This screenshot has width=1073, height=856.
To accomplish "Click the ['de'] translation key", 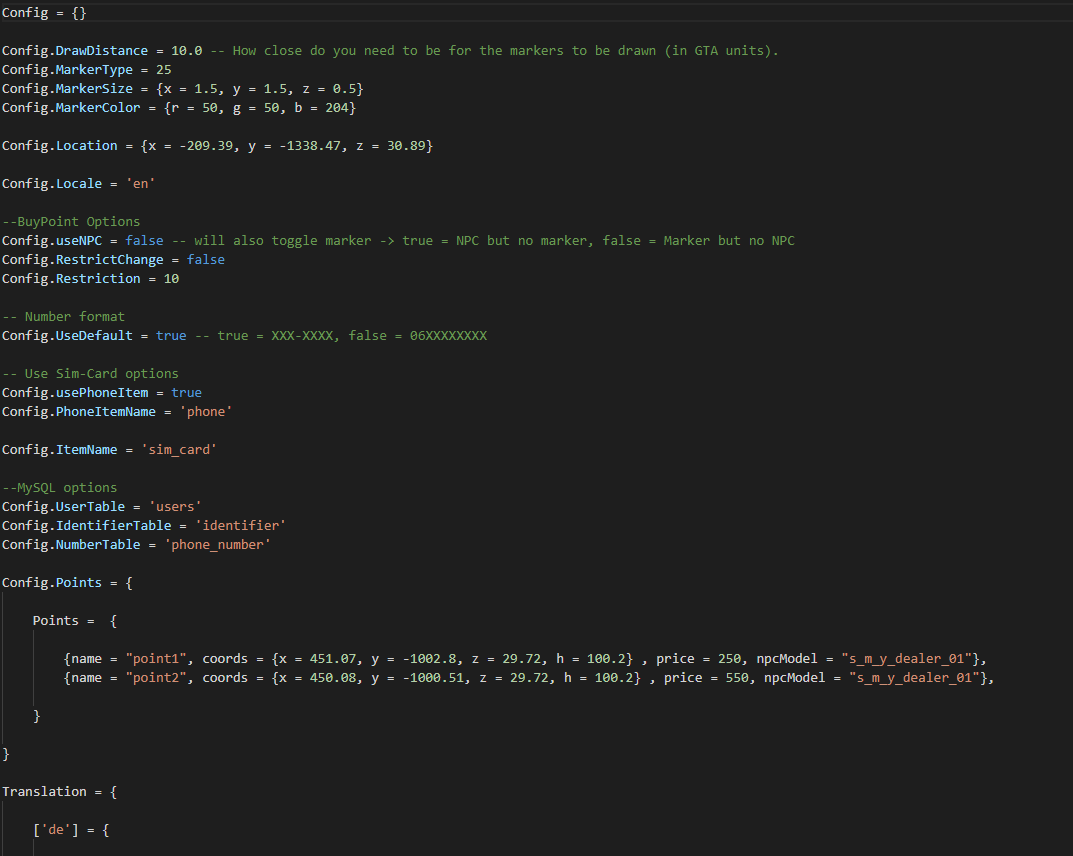I will 55,830.
